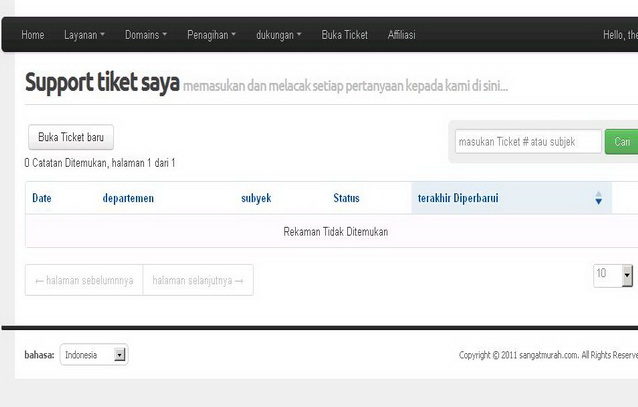Click the Hello user greeting
638x407 pixels.
coord(620,35)
